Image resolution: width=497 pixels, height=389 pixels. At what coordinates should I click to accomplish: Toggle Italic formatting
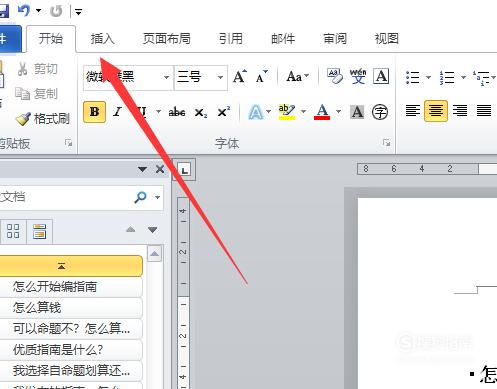click(117, 112)
